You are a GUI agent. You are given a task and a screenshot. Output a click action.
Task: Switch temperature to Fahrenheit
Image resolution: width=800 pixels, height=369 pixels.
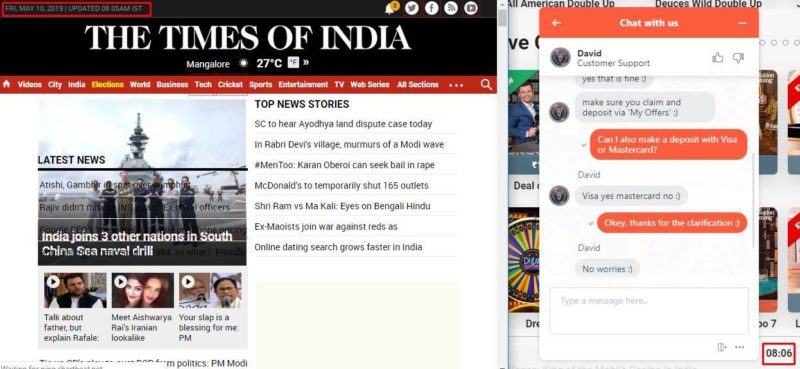click(293, 63)
